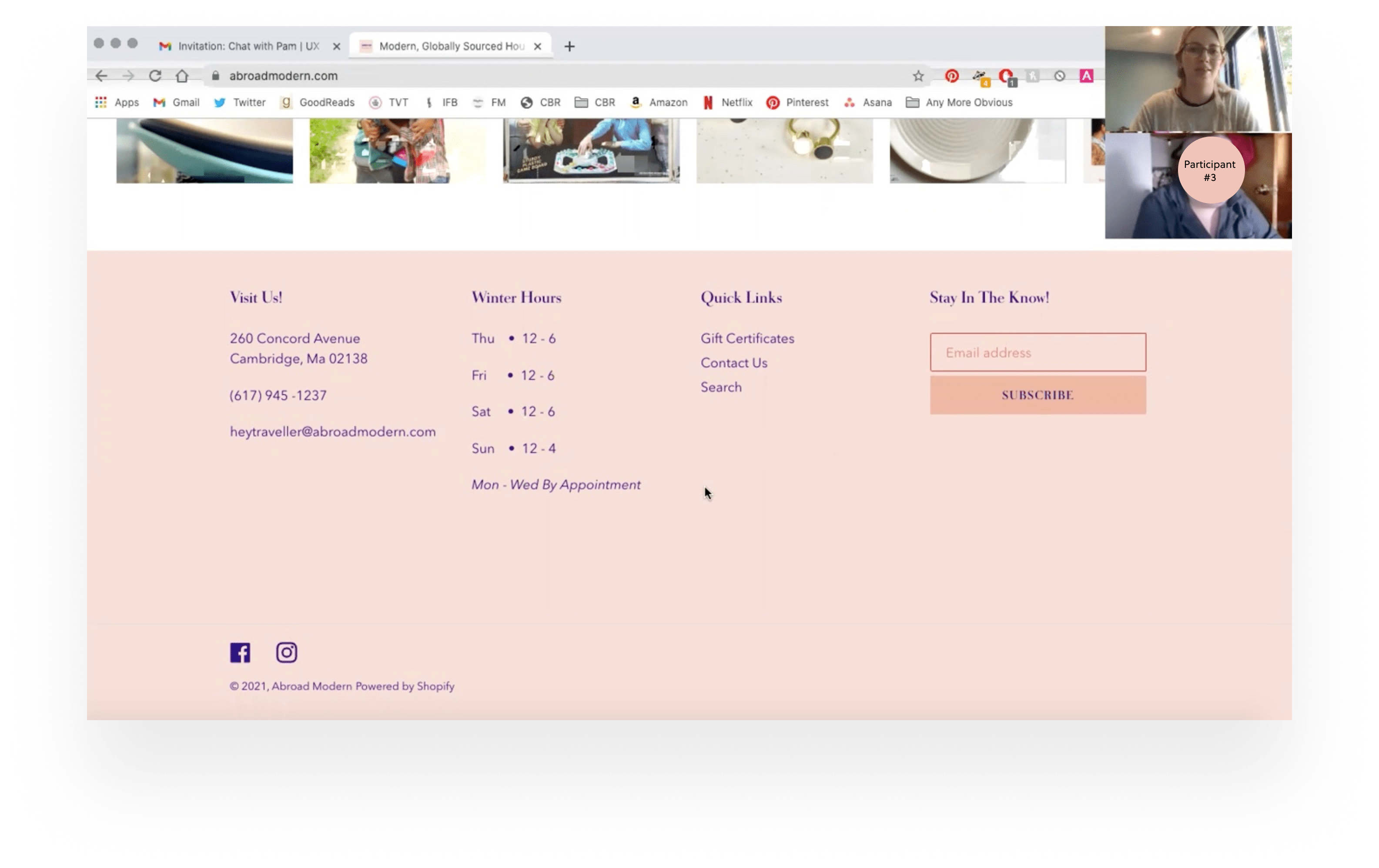The width and height of the screenshot is (1379, 868).
Task: Click the email address input field
Action: click(x=1037, y=352)
